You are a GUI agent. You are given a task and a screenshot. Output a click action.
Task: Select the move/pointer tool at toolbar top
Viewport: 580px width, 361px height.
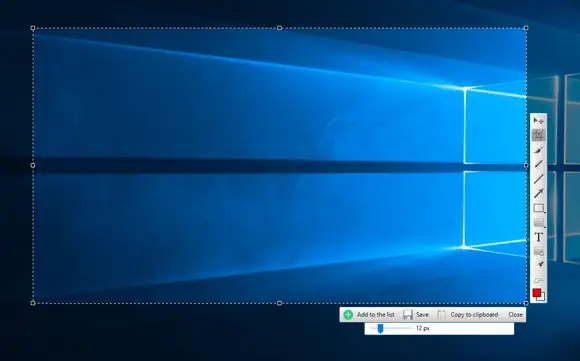[538, 121]
